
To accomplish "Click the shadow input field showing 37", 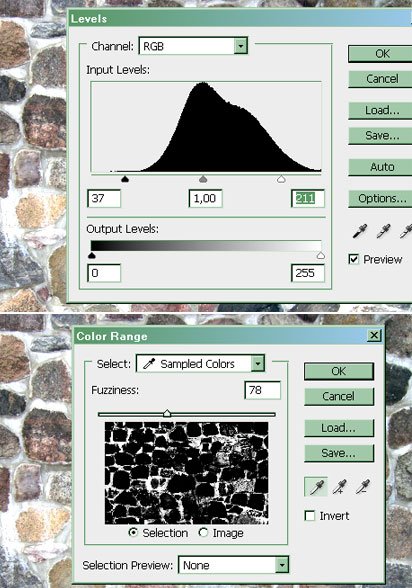I will tap(104, 198).
